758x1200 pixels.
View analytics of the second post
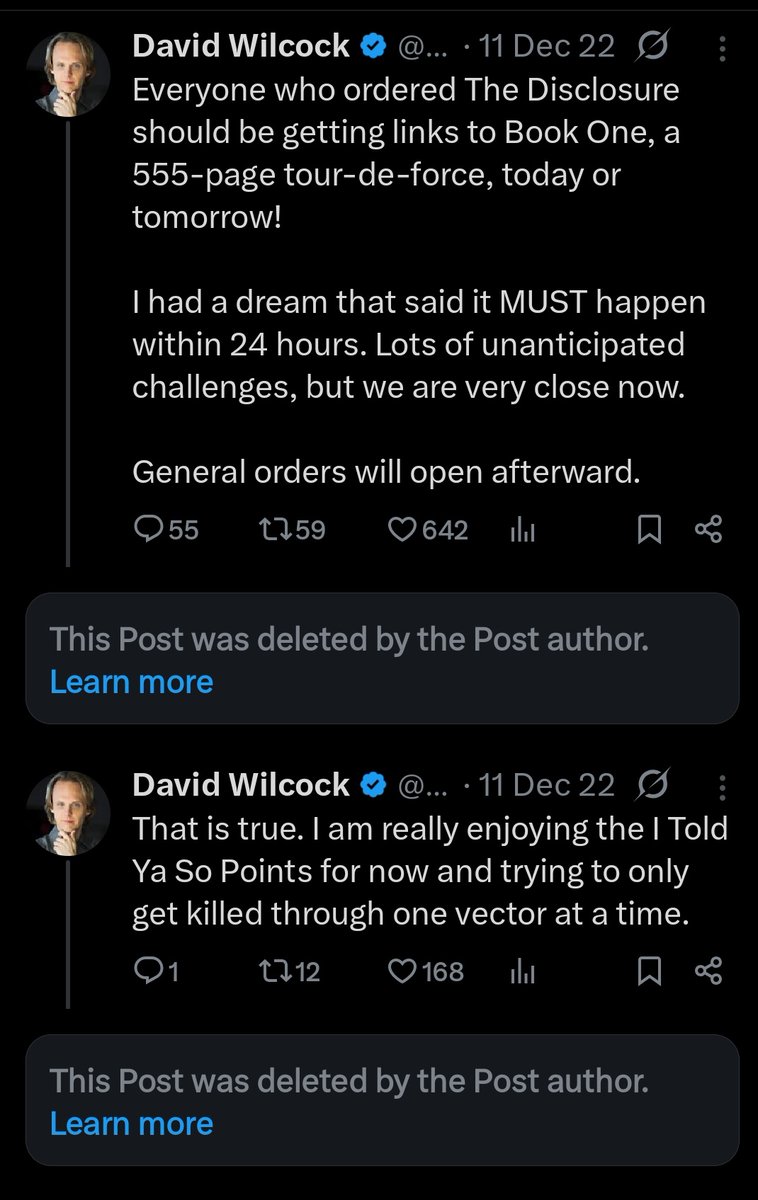pyautogui.click(x=524, y=971)
